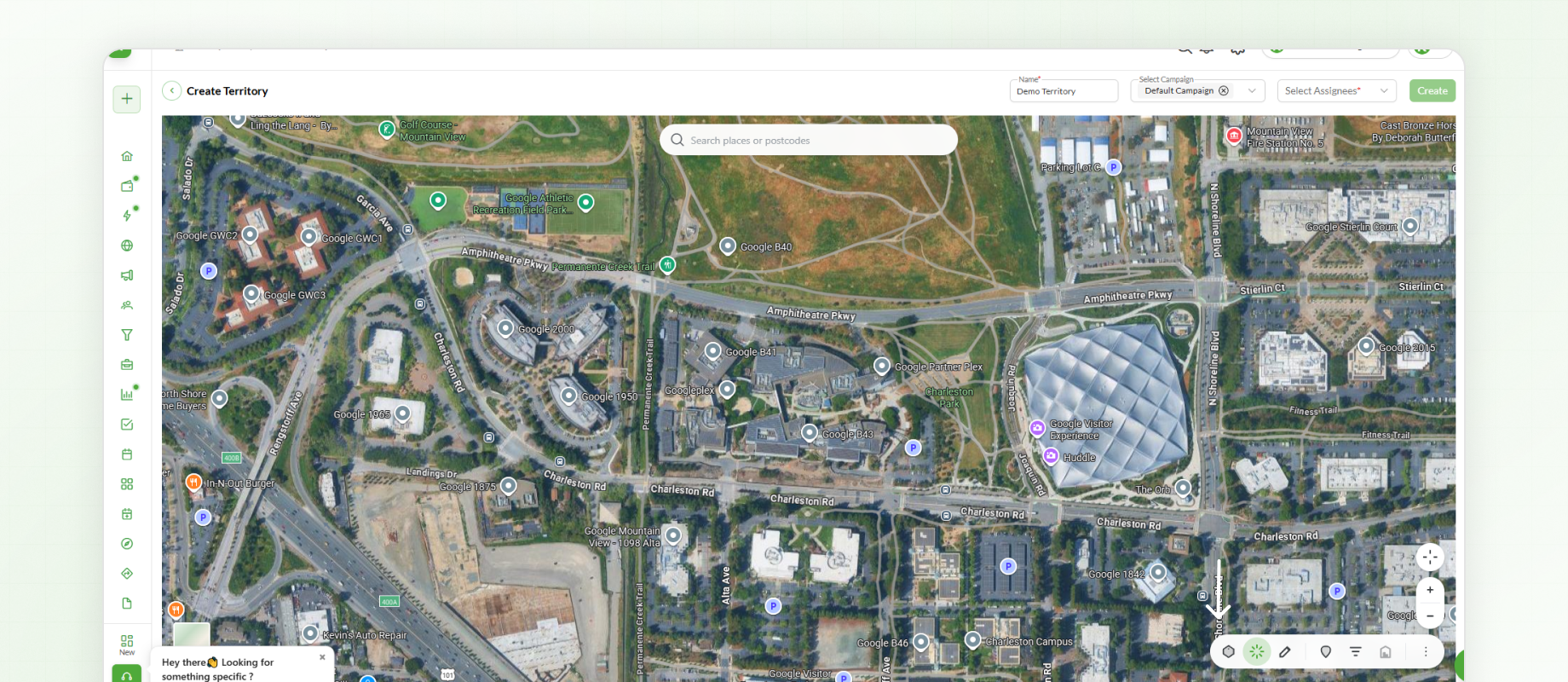Click the Google Stierlin Court marker

(1410, 225)
